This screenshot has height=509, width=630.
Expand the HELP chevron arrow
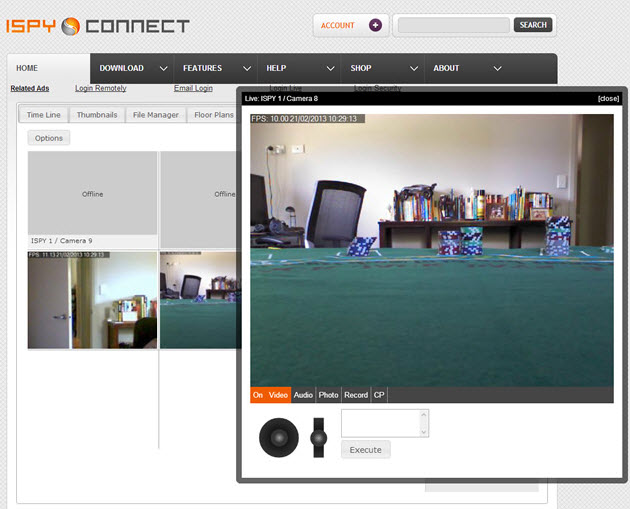point(330,68)
